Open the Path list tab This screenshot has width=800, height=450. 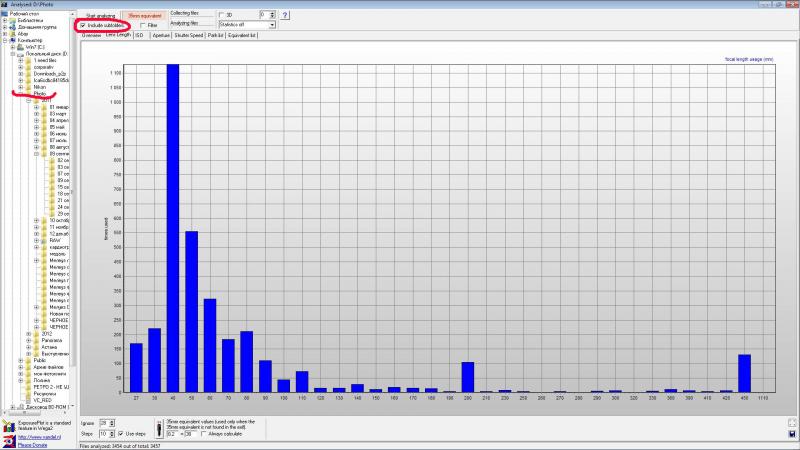point(216,36)
